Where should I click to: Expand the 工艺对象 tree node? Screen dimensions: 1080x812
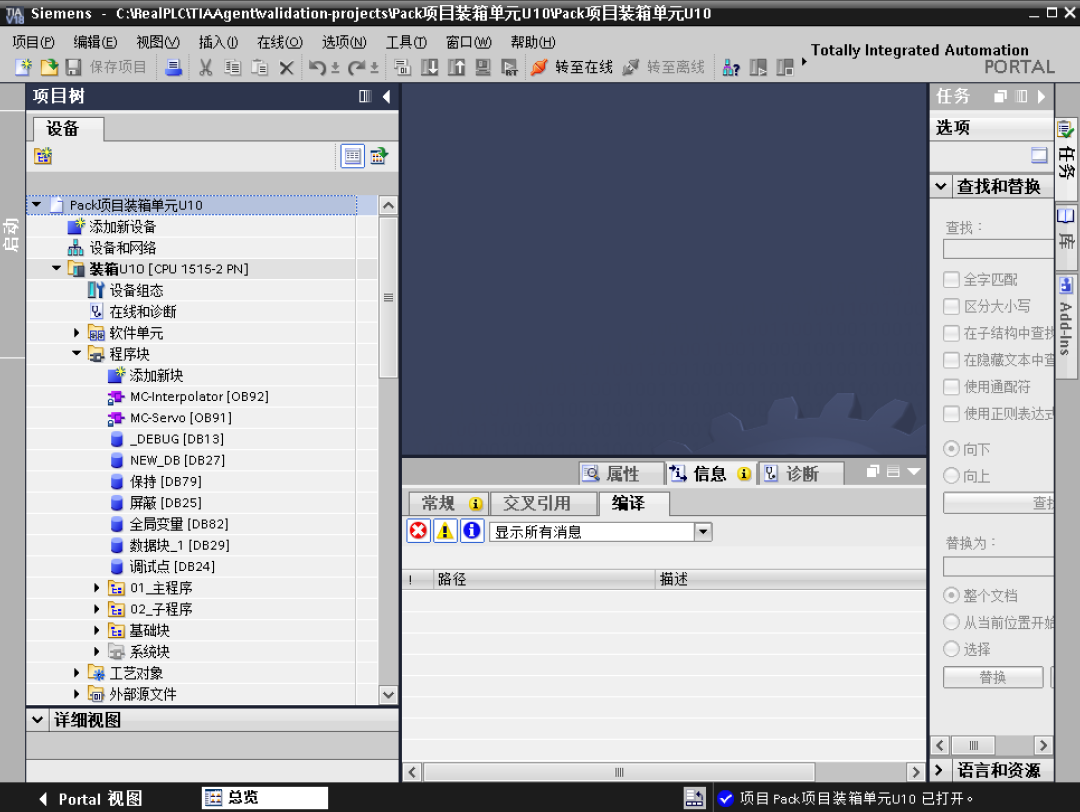click(76, 673)
